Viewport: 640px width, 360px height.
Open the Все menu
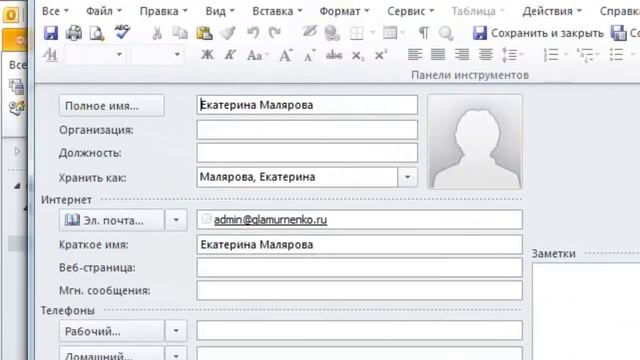[55, 11]
